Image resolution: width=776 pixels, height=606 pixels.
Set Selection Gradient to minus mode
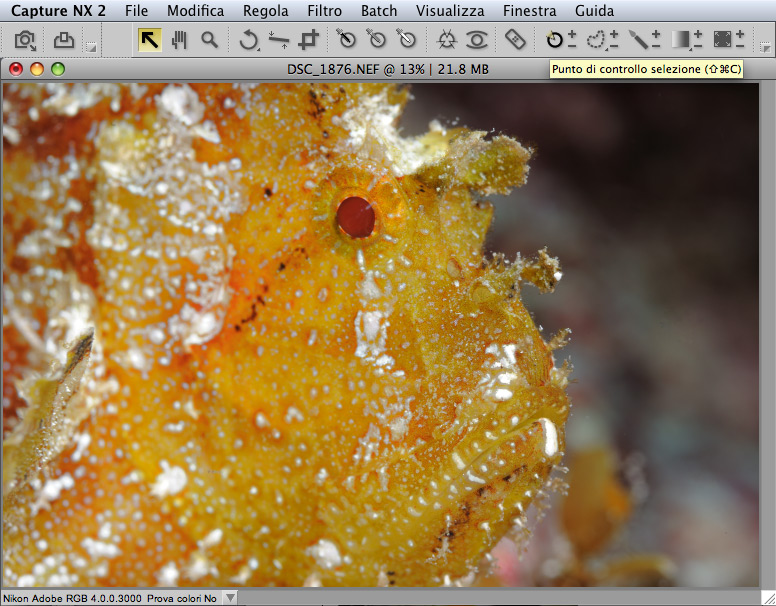click(x=698, y=46)
